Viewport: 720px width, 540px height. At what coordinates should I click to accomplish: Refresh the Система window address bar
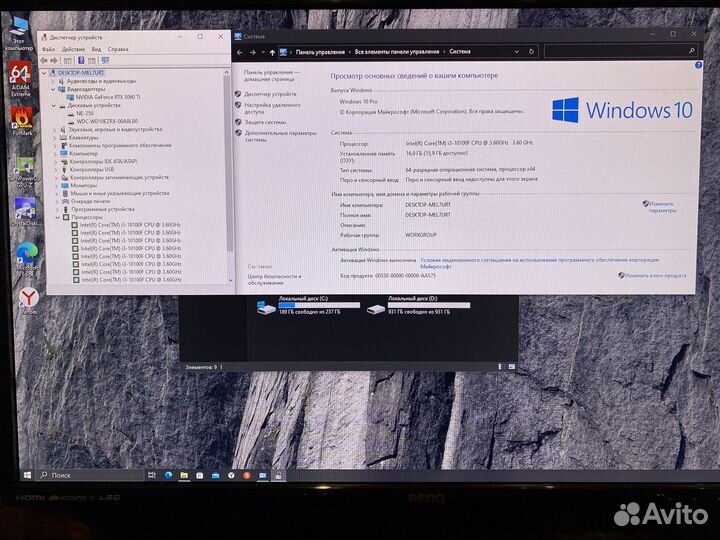pos(531,51)
